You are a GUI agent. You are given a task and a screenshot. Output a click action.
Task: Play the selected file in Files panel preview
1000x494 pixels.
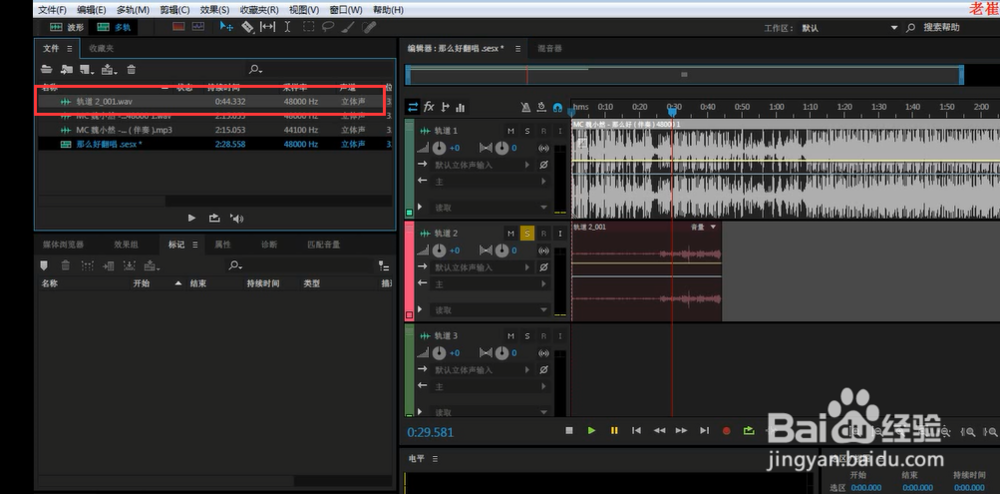pos(192,218)
